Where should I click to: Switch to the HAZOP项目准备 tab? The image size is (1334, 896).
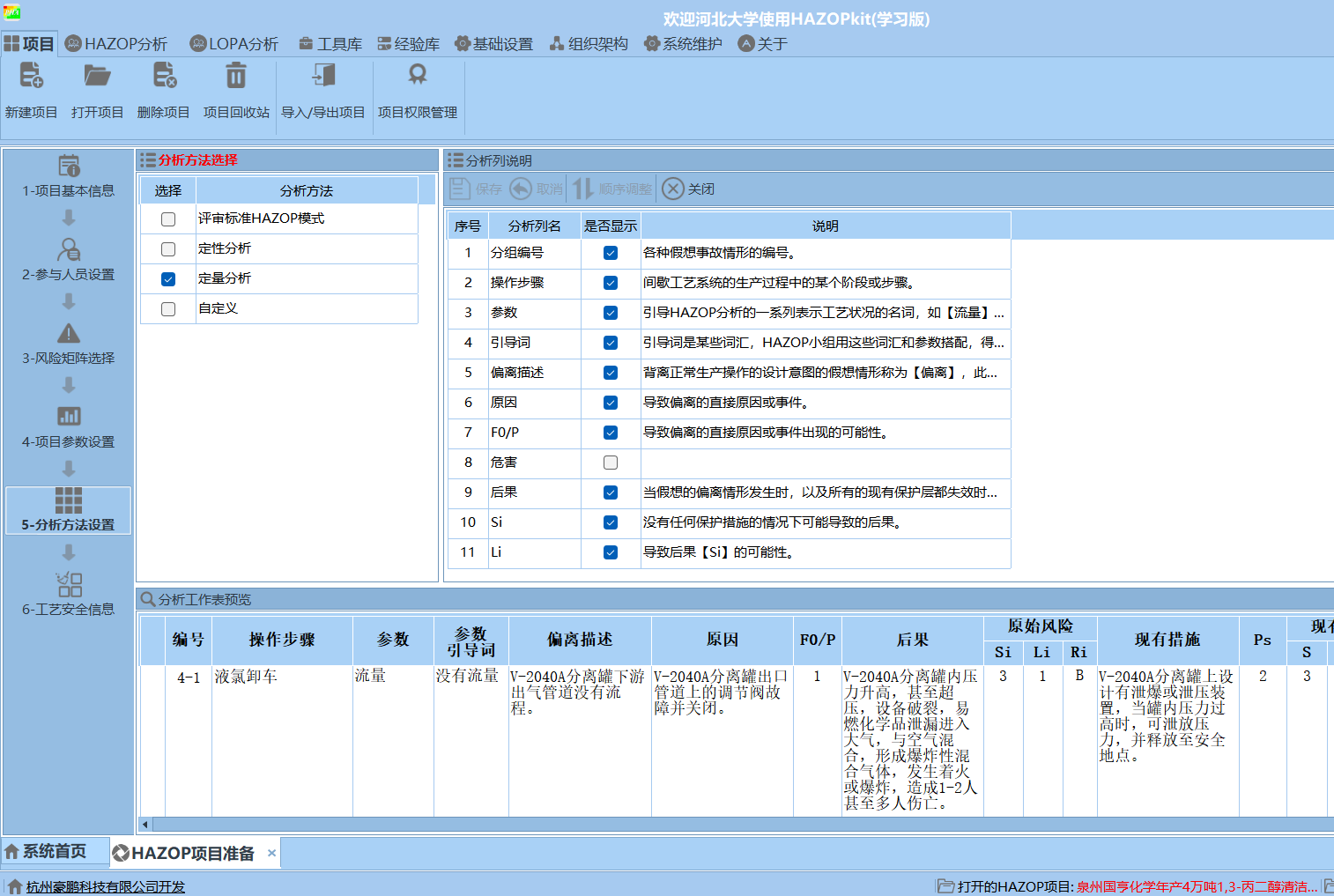[x=193, y=853]
